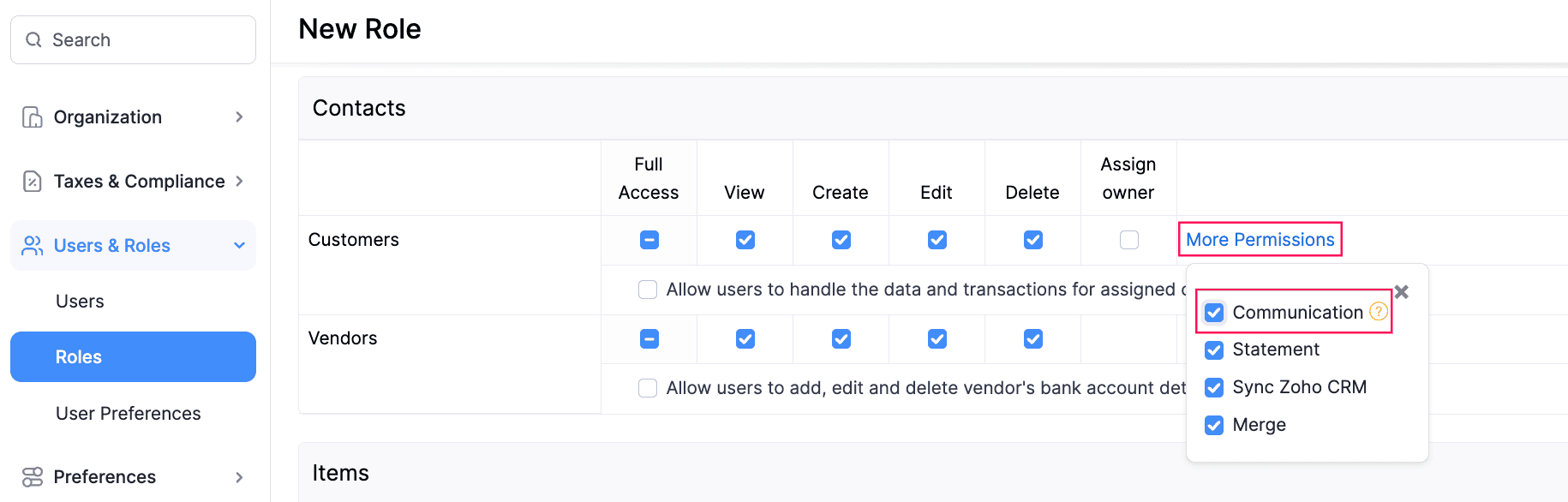Open the Users submenu item
The image size is (1568, 502).
click(x=80, y=302)
